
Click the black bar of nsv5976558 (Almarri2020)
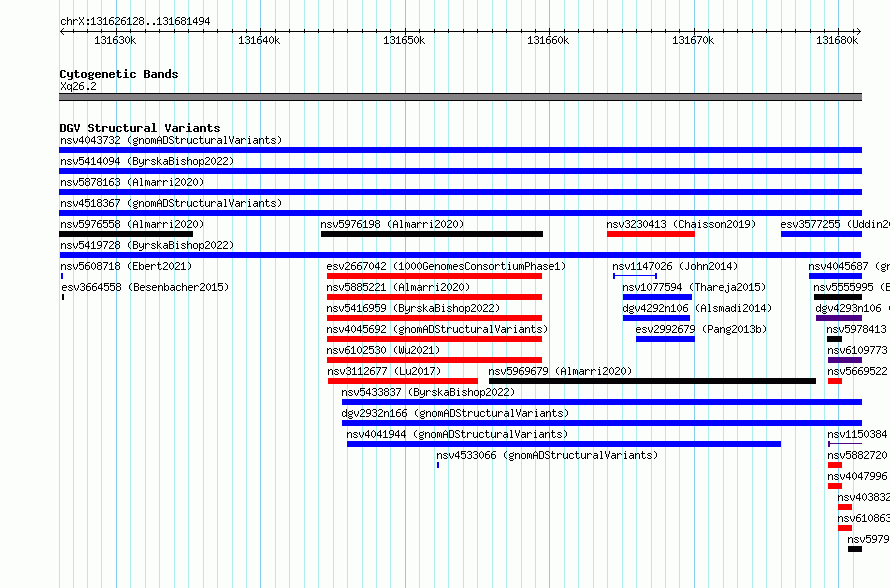pyautogui.click(x=126, y=234)
